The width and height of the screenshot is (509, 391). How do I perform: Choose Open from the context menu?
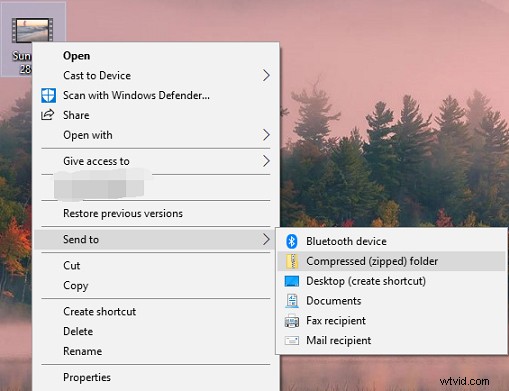157,56
